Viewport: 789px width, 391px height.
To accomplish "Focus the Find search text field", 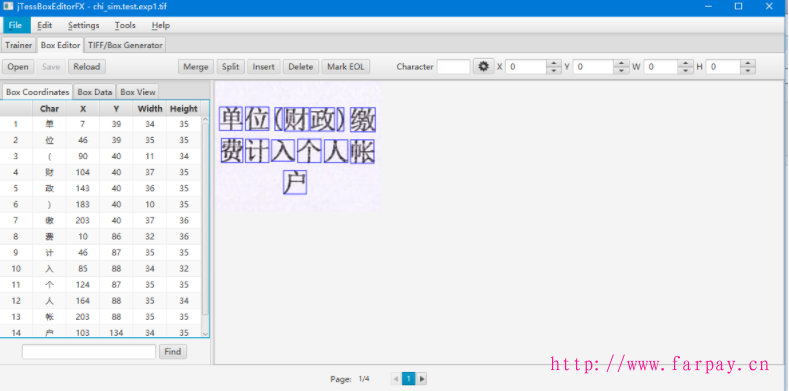I will (89, 352).
